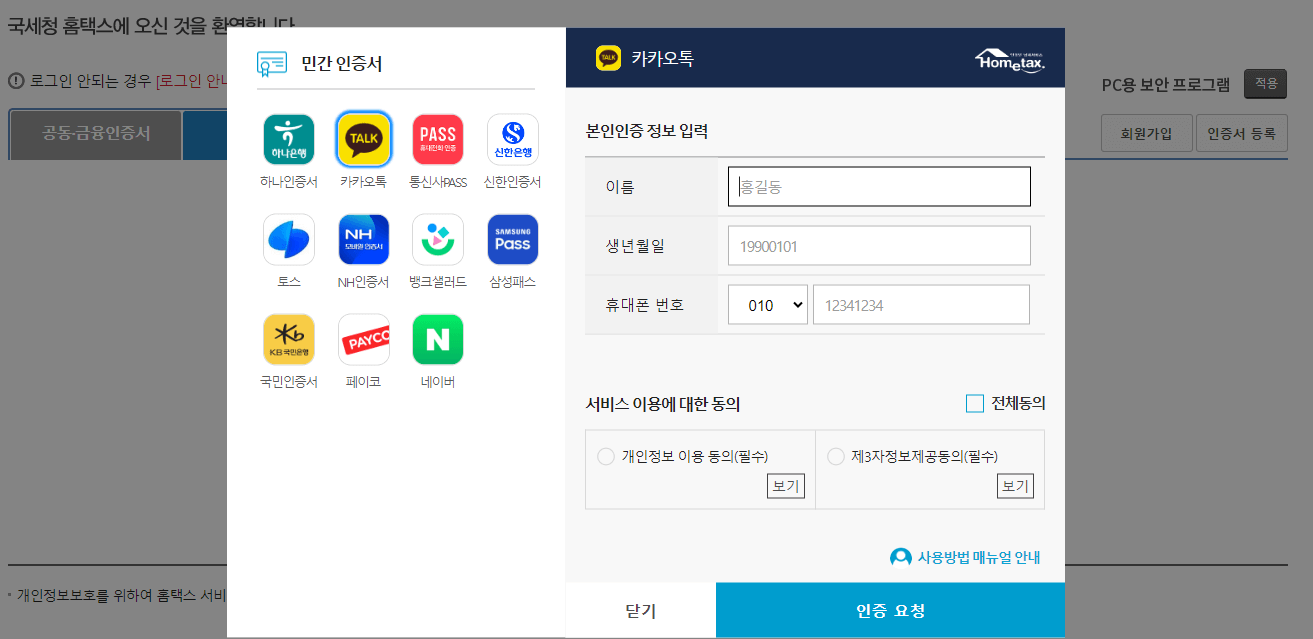Choose KB 국민인증서 certificate
Screen dimensions: 1313x639
tap(288, 338)
